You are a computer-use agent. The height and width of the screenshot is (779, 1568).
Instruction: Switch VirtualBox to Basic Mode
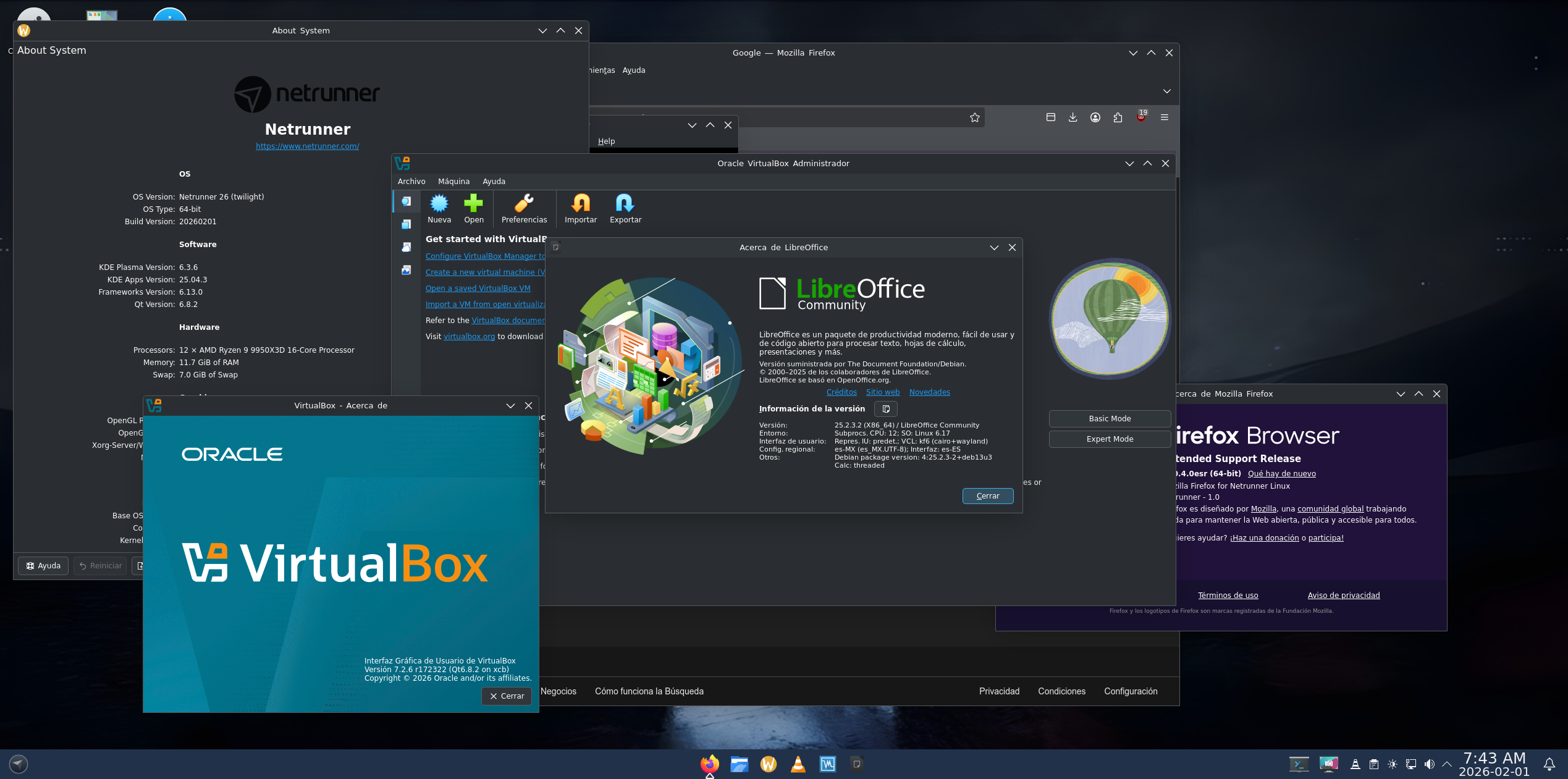1109,419
